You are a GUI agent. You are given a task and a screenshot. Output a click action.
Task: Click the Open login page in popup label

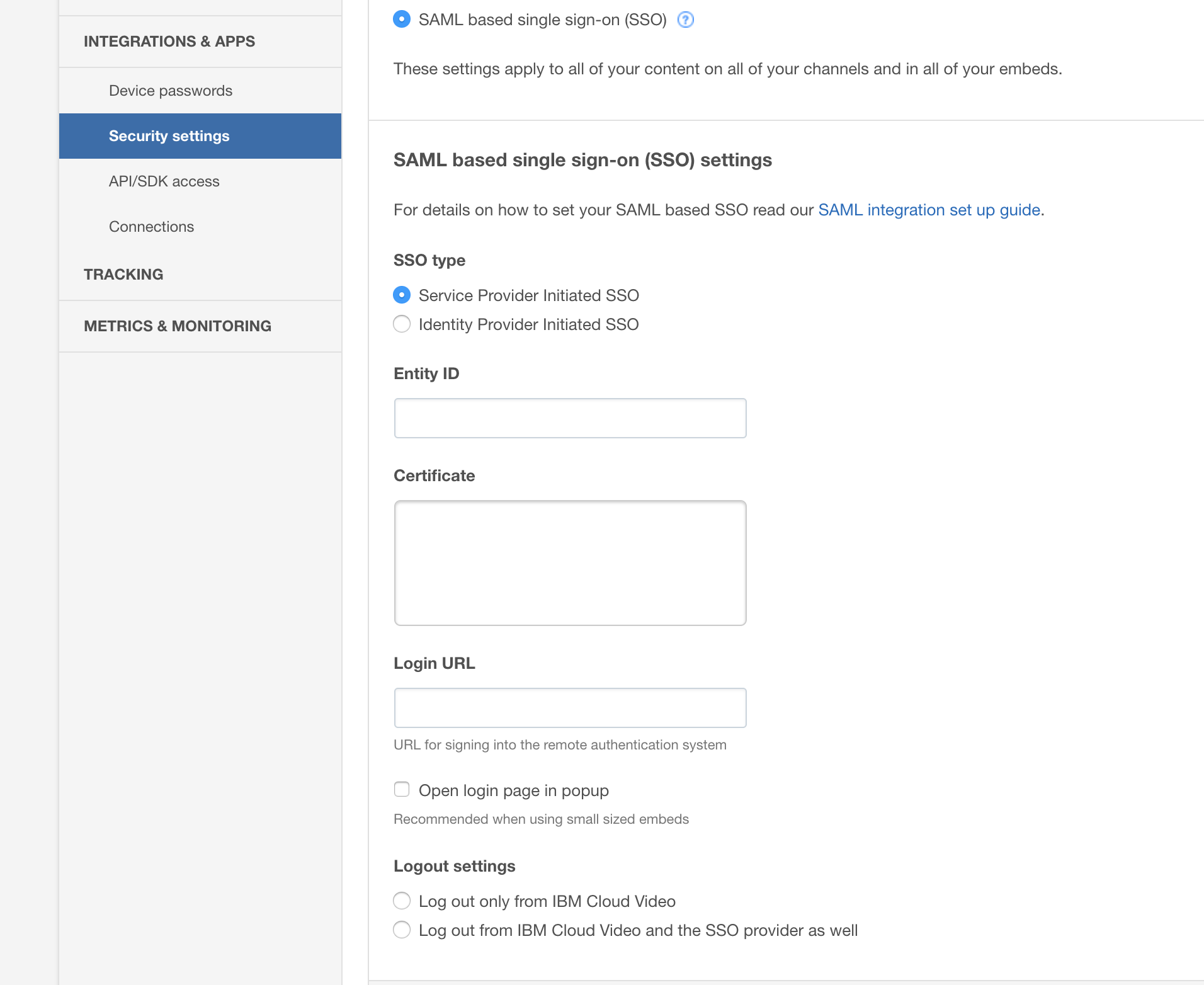tap(514, 790)
